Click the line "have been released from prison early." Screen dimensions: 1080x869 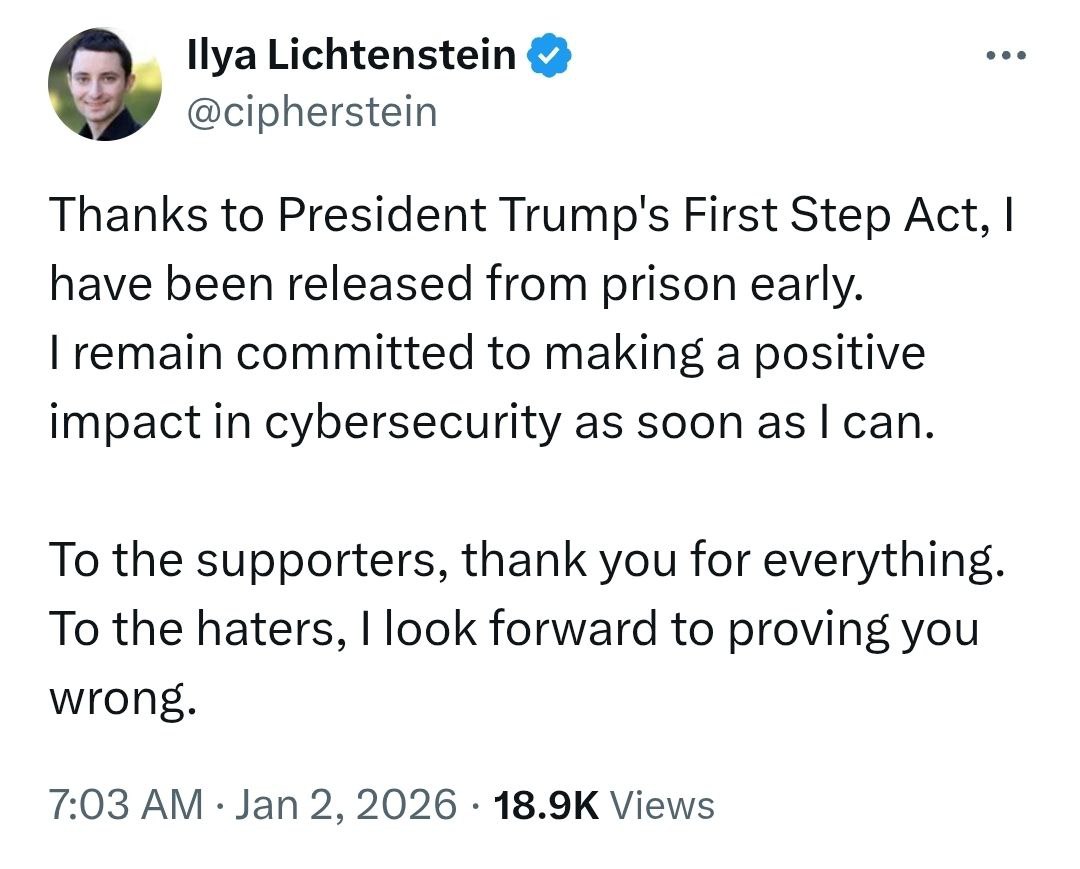coord(455,286)
